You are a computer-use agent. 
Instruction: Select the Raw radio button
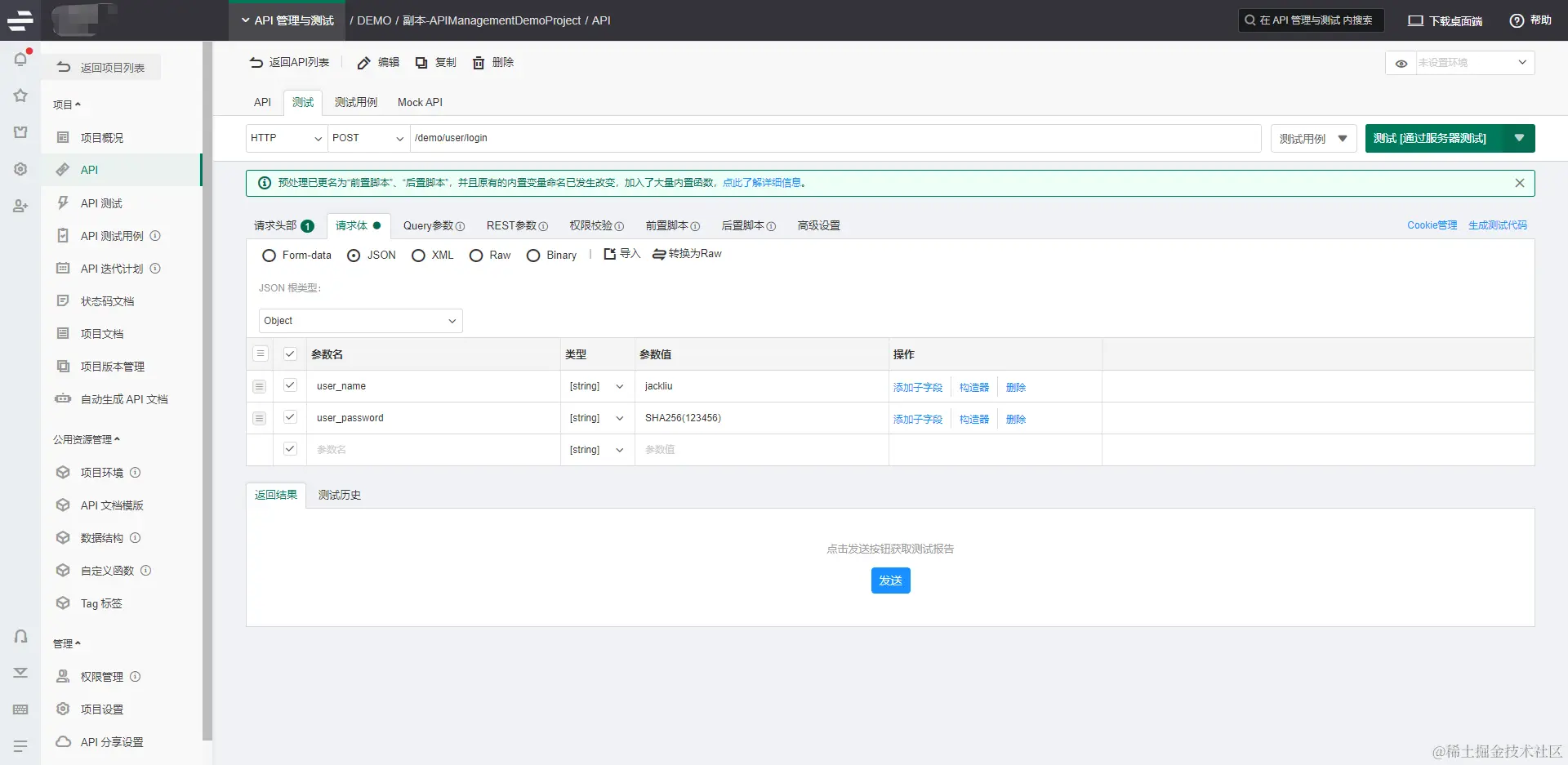[476, 256]
